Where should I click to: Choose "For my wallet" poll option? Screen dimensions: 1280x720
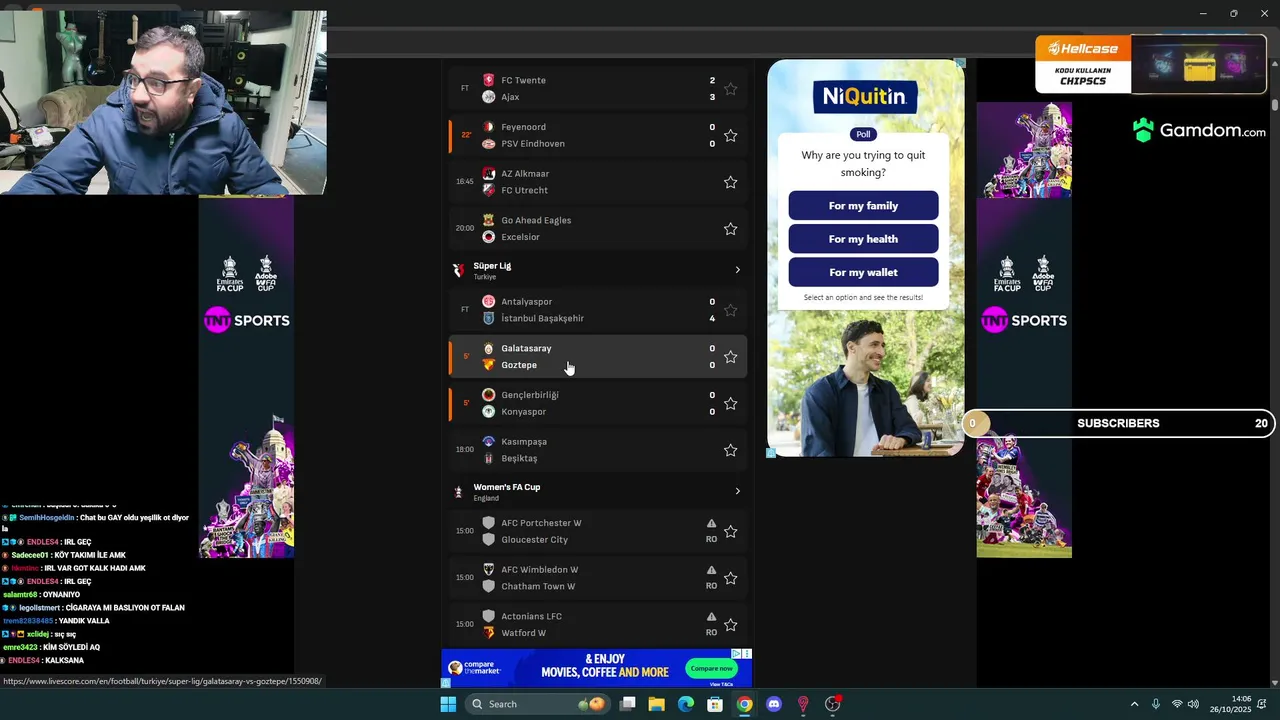[x=863, y=272]
